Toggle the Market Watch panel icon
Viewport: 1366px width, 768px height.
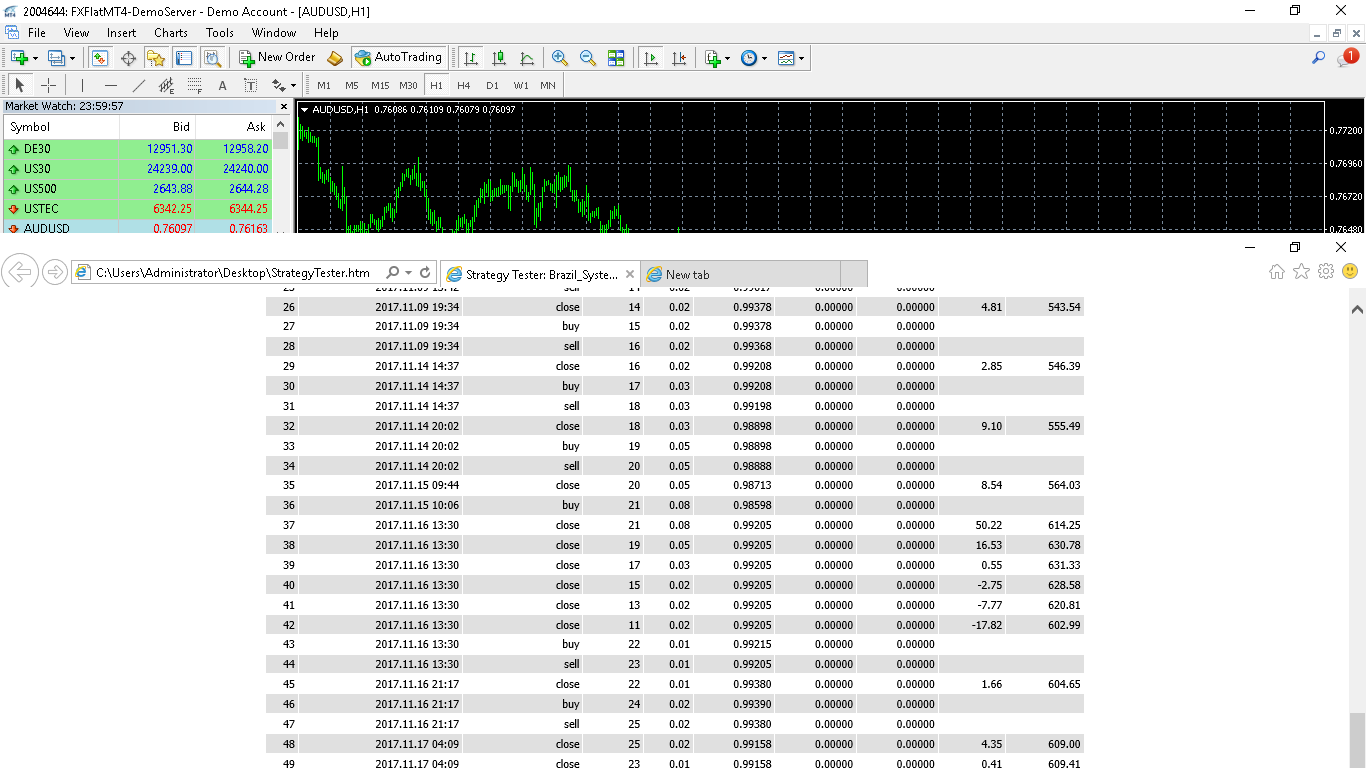click(100, 58)
